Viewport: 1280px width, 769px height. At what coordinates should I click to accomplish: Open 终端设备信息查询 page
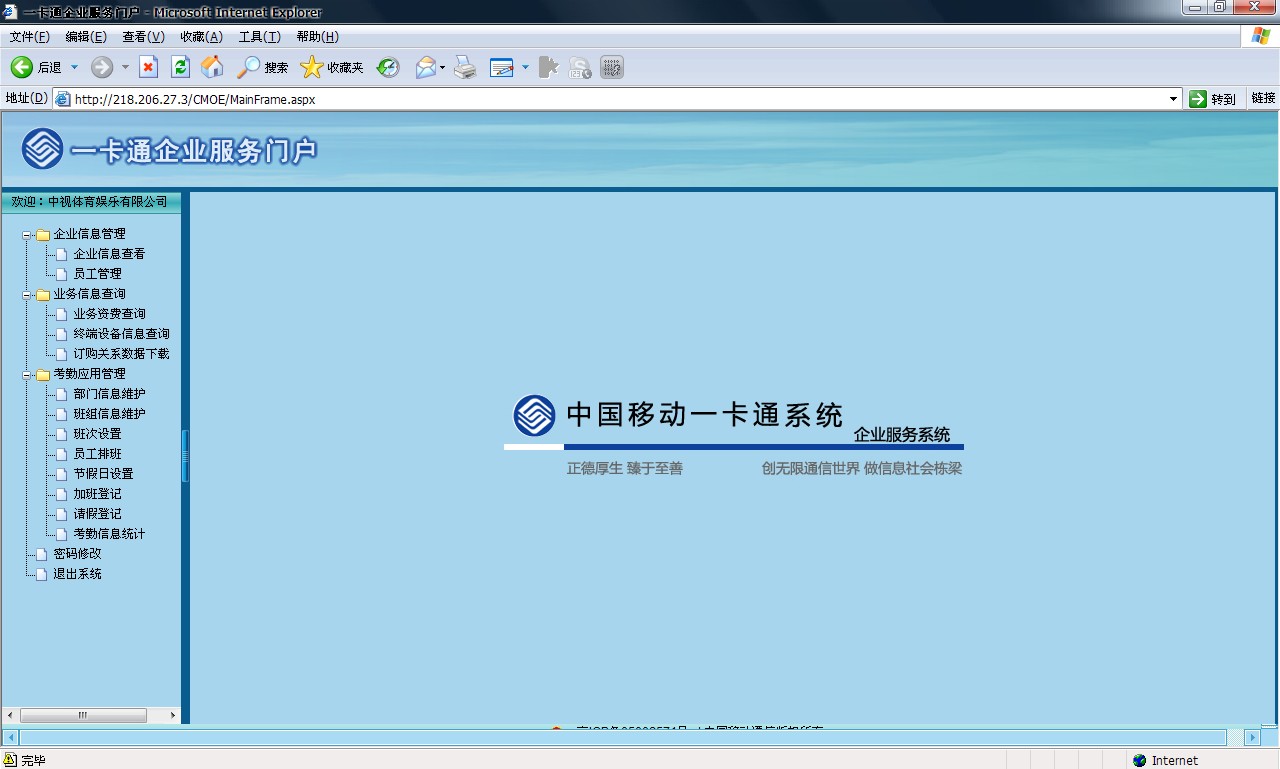click(121, 334)
